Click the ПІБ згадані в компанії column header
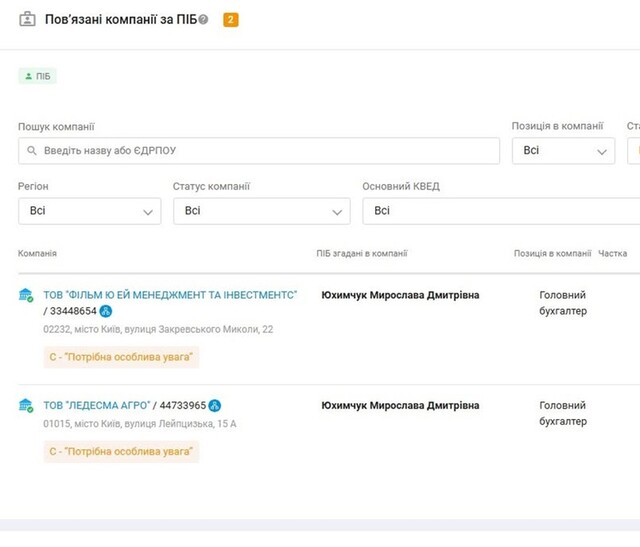Image resolution: width=640 pixels, height=547 pixels. tap(362, 253)
